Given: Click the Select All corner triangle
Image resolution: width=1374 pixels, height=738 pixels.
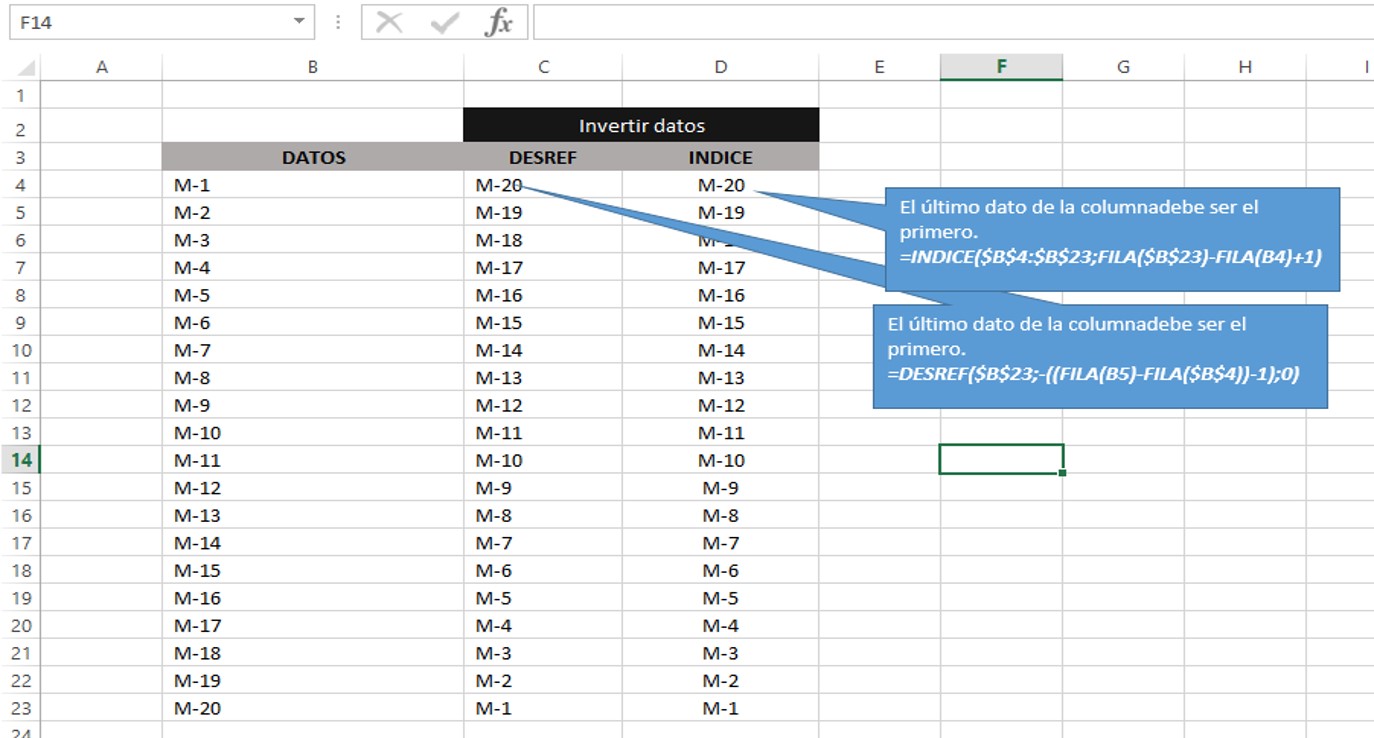Looking at the screenshot, I should 26,68.
